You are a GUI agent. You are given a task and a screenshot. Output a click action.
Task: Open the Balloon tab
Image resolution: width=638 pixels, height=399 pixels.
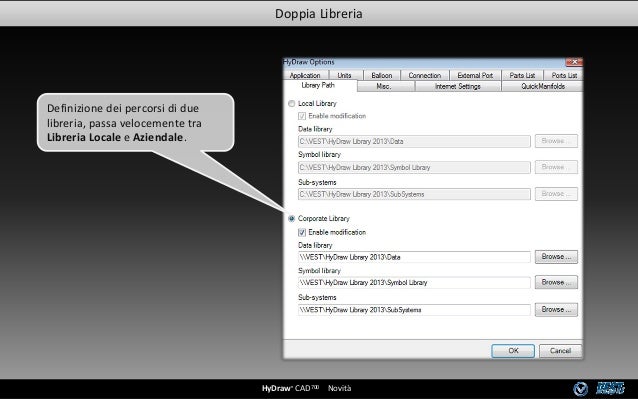pyautogui.click(x=382, y=75)
